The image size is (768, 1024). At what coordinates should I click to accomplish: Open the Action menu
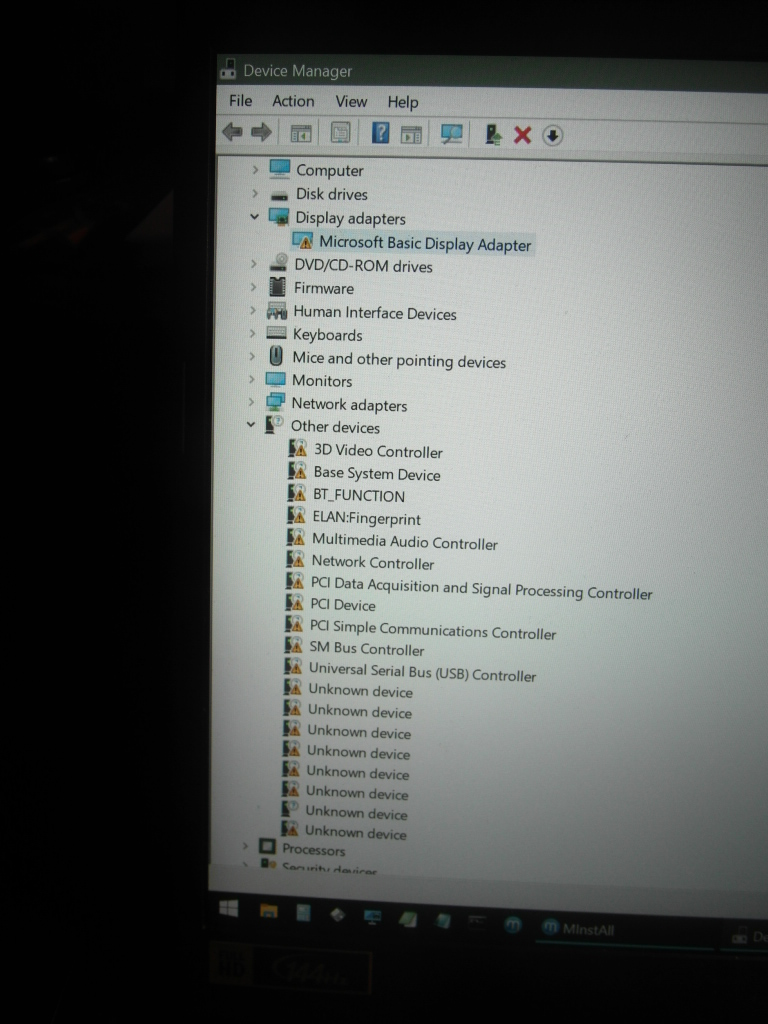(x=293, y=101)
